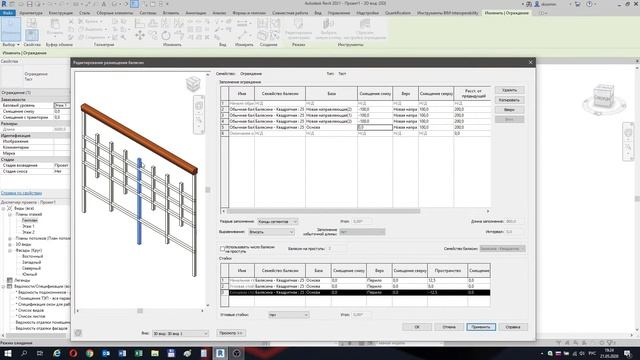Select the Modify tool in the ribbon
Image resolution: width=640 pixels, height=360 pixels.
(11, 29)
